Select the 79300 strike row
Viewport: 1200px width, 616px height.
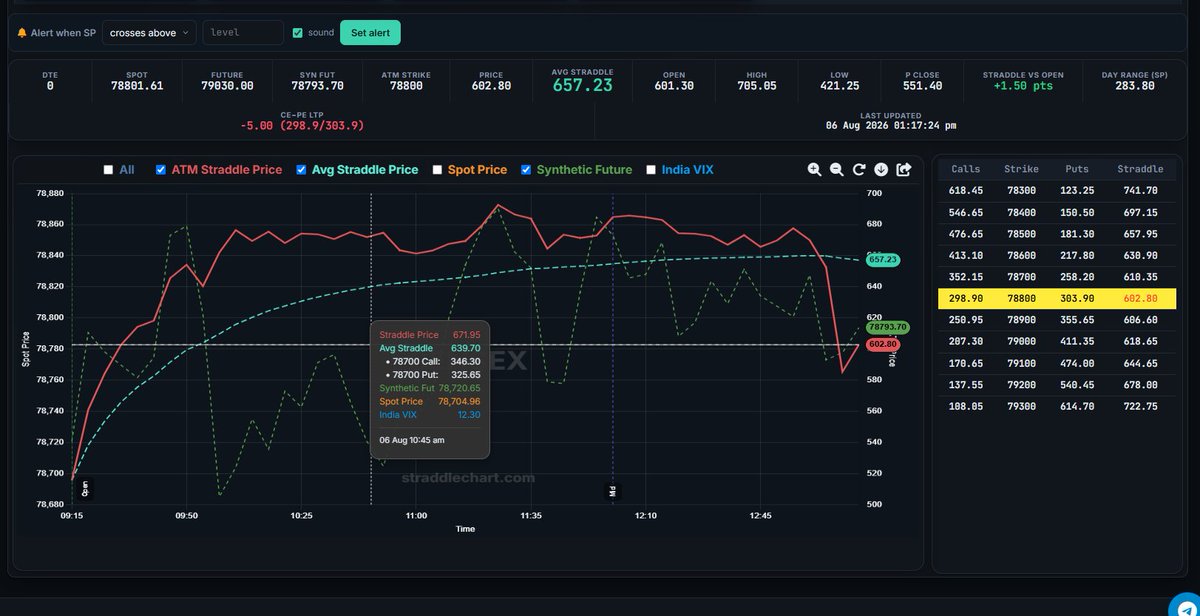(x=1058, y=406)
